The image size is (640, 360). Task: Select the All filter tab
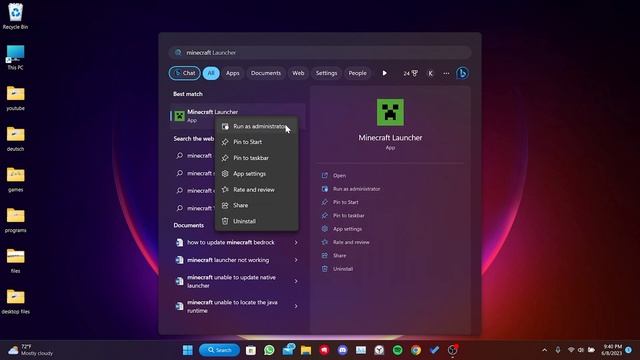pyautogui.click(x=211, y=73)
